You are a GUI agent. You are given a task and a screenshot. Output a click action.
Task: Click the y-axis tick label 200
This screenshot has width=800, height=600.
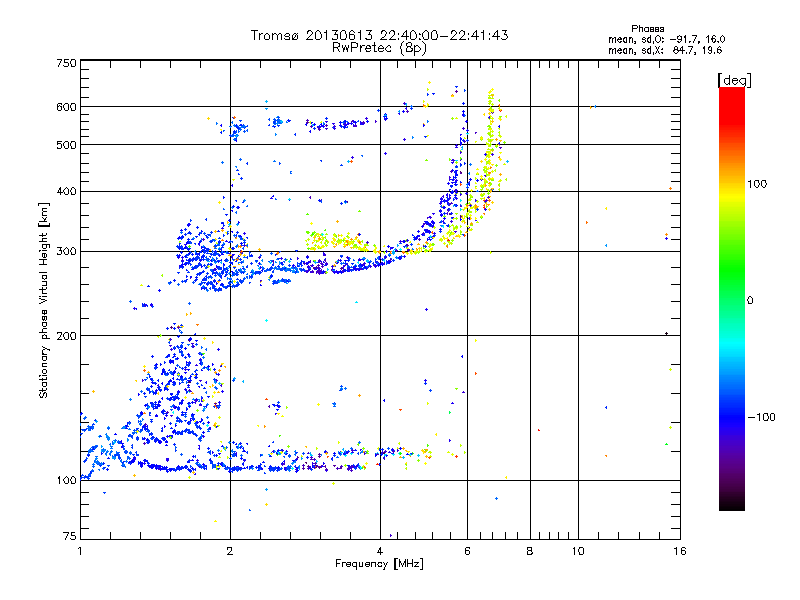pos(66,336)
